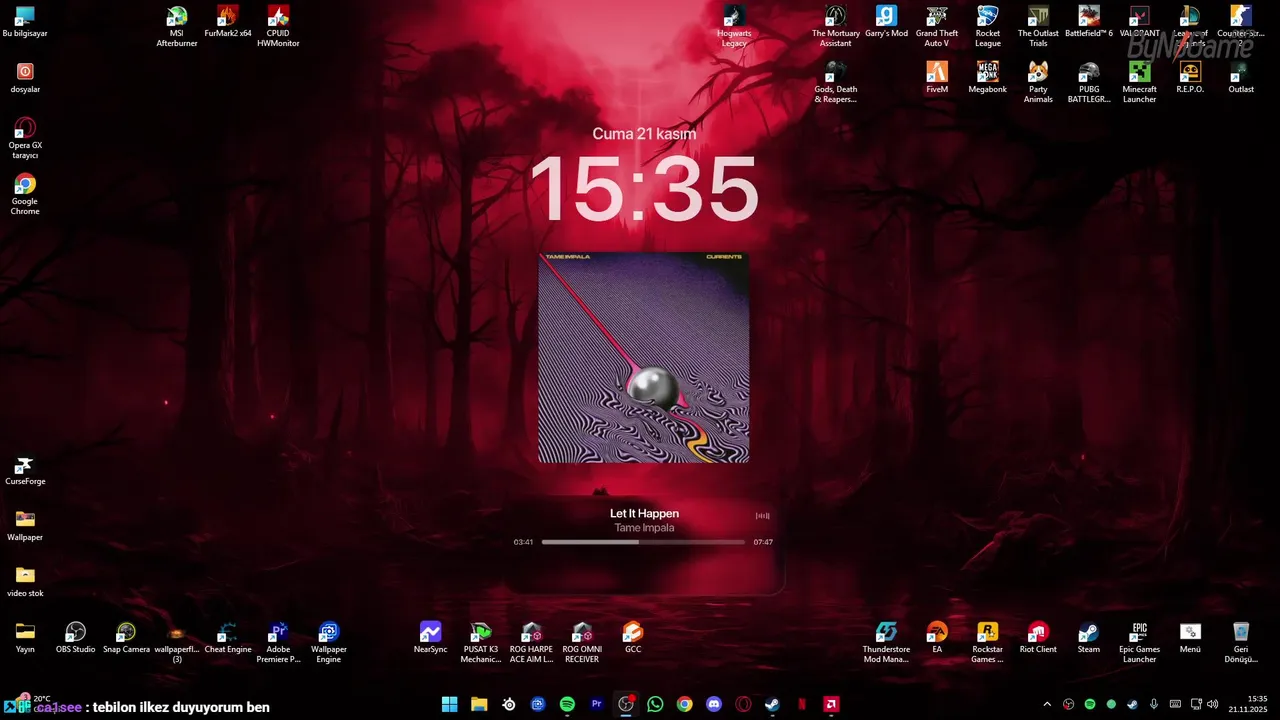The image size is (1280, 720).
Task: Select the Bu bilgisayar desktop icon
Action: coord(25,22)
